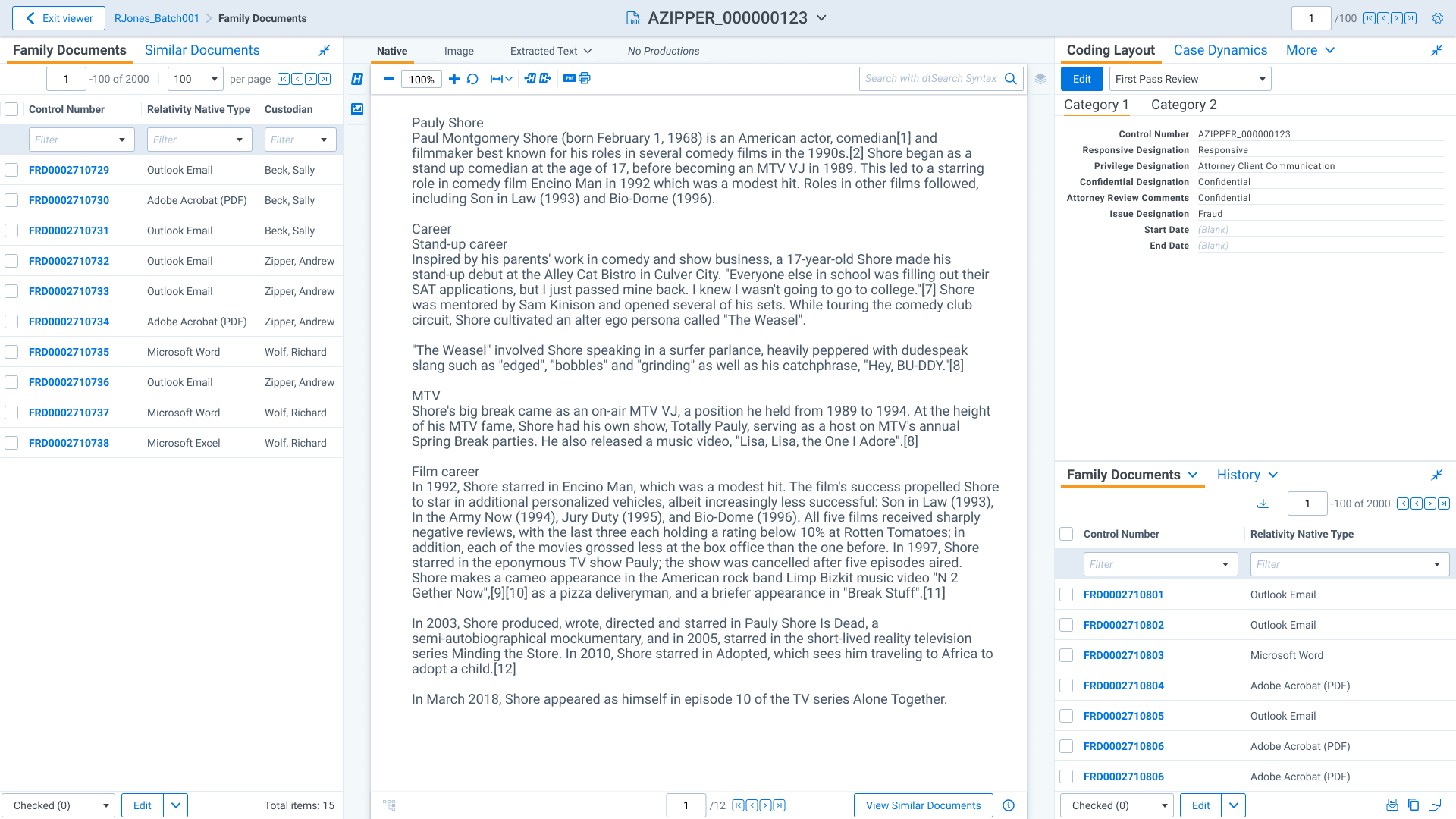
Task: Click the copy icon at bottom right
Action: (1414, 805)
